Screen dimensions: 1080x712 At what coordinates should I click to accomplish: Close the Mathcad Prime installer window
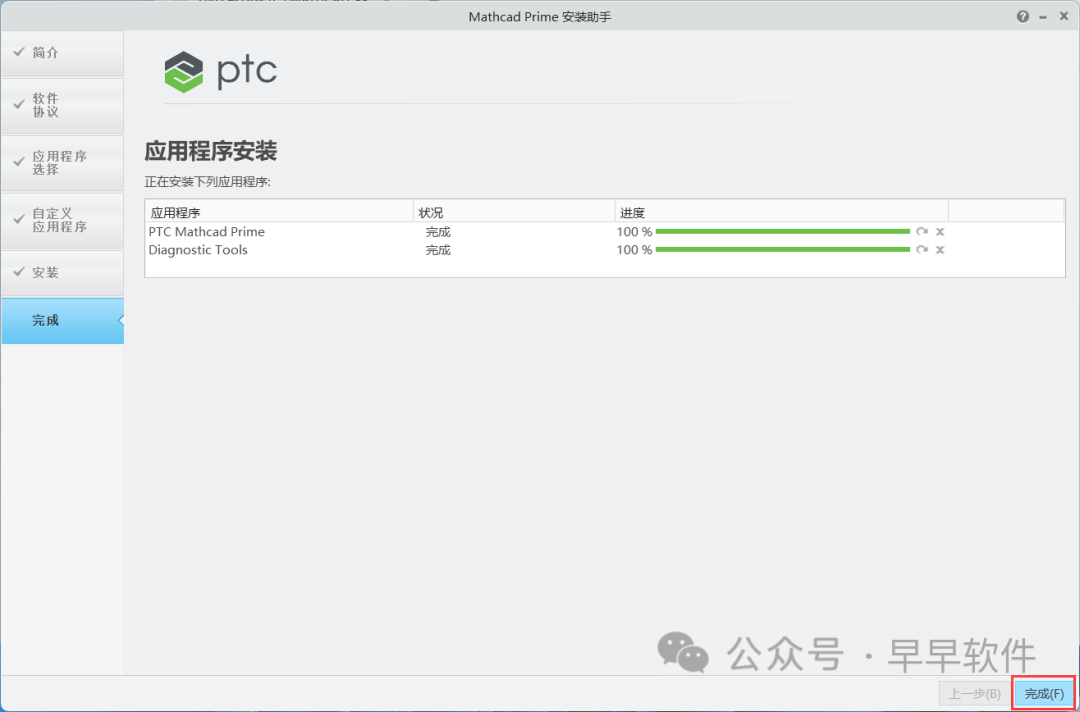pos(1063,17)
